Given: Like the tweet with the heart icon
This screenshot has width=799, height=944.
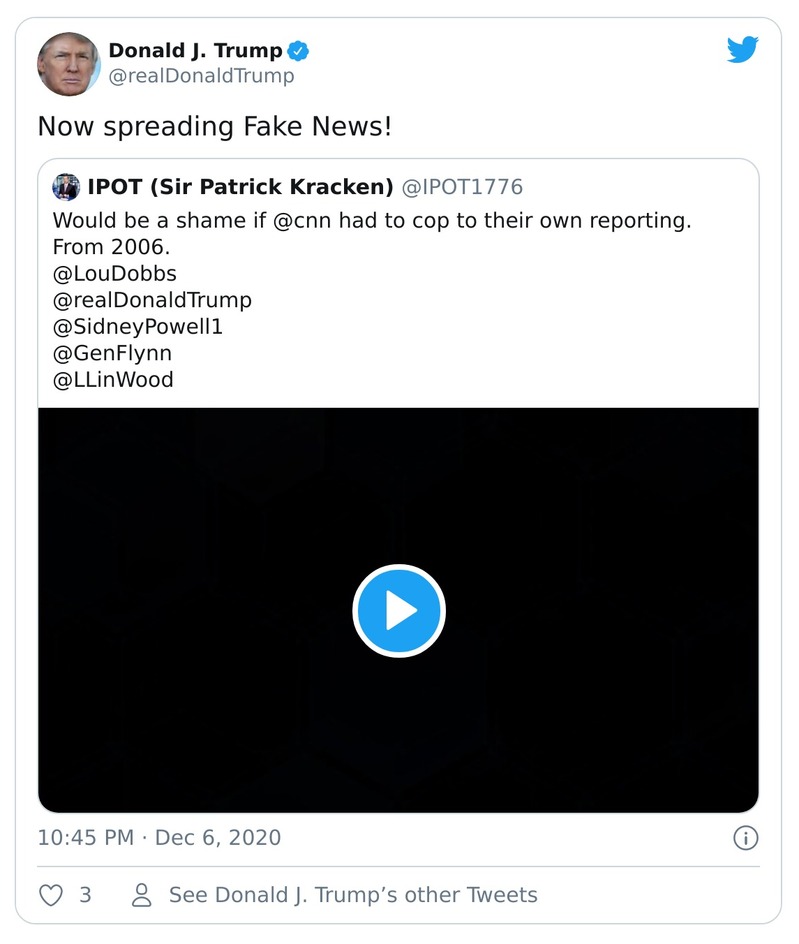Looking at the screenshot, I should 51,895.
